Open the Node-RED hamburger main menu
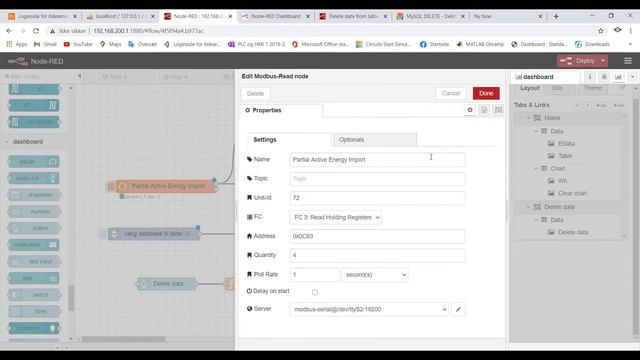This screenshot has height=360, width=640. [x=628, y=61]
